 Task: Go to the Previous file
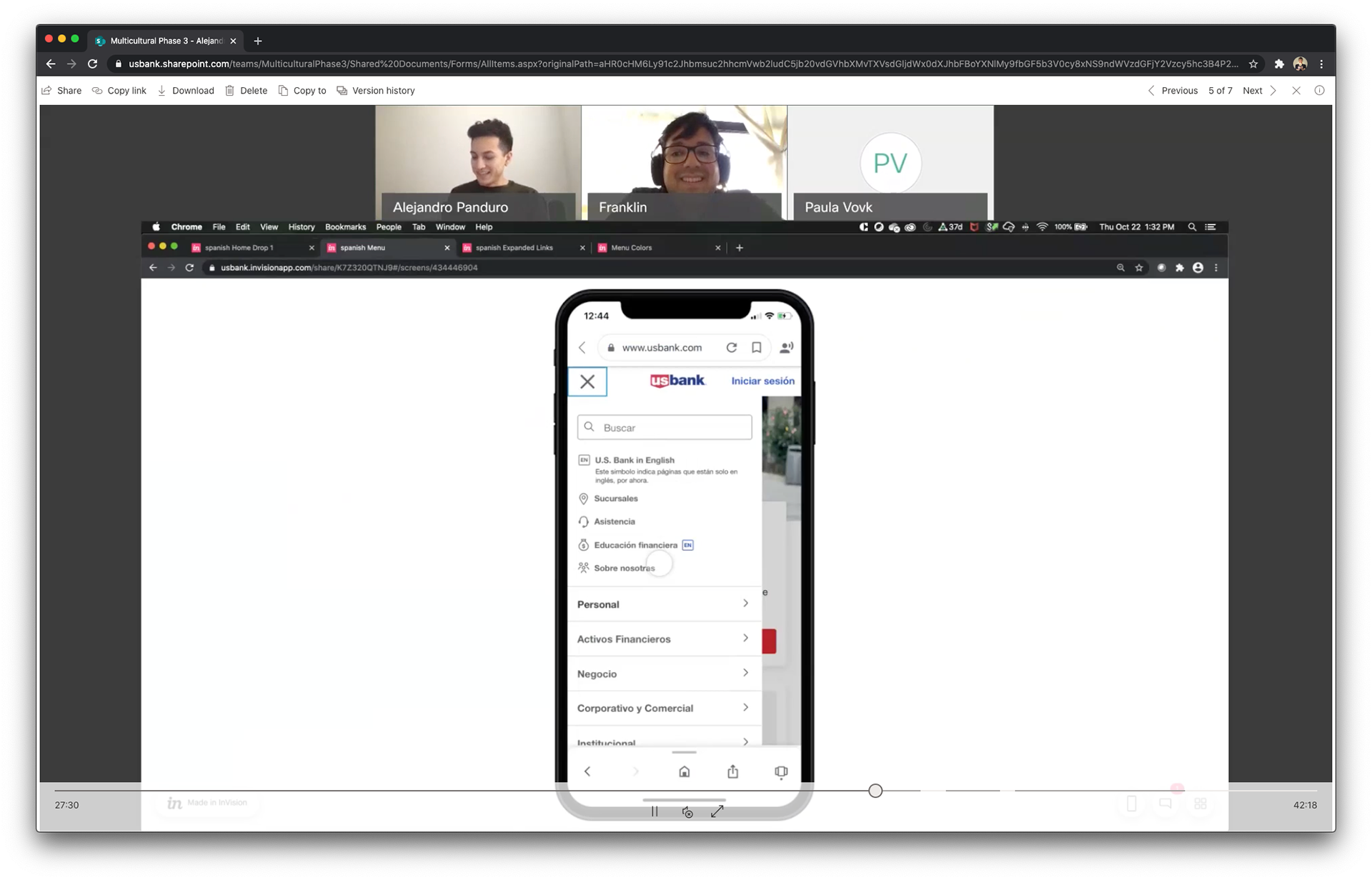click(x=1172, y=91)
